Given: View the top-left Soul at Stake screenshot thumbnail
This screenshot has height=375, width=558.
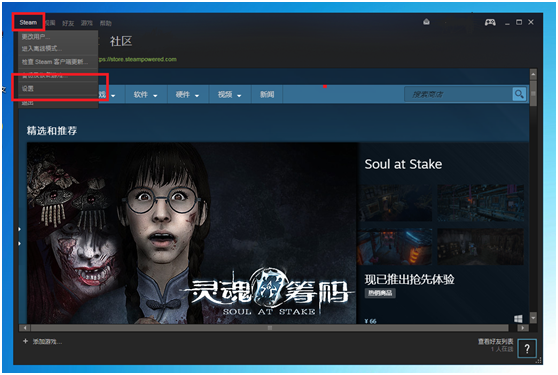Looking at the screenshot, I should tap(395, 203).
